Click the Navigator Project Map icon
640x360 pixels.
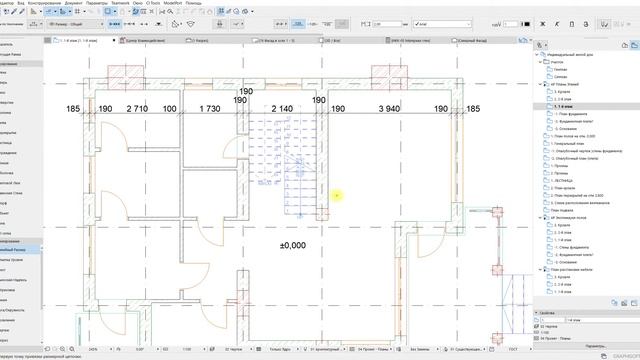625,45
